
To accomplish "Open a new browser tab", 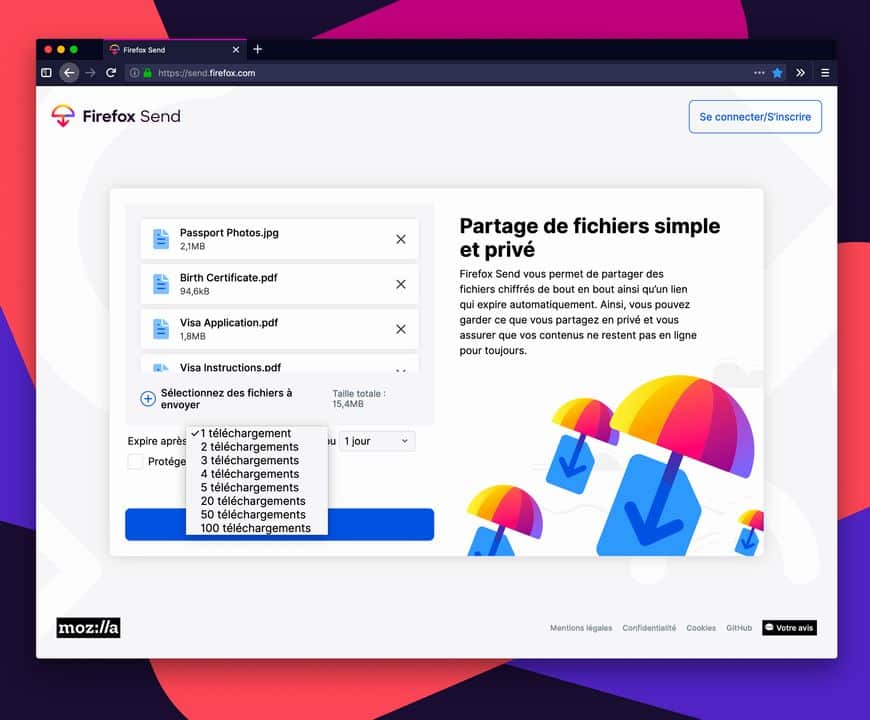I will point(257,49).
